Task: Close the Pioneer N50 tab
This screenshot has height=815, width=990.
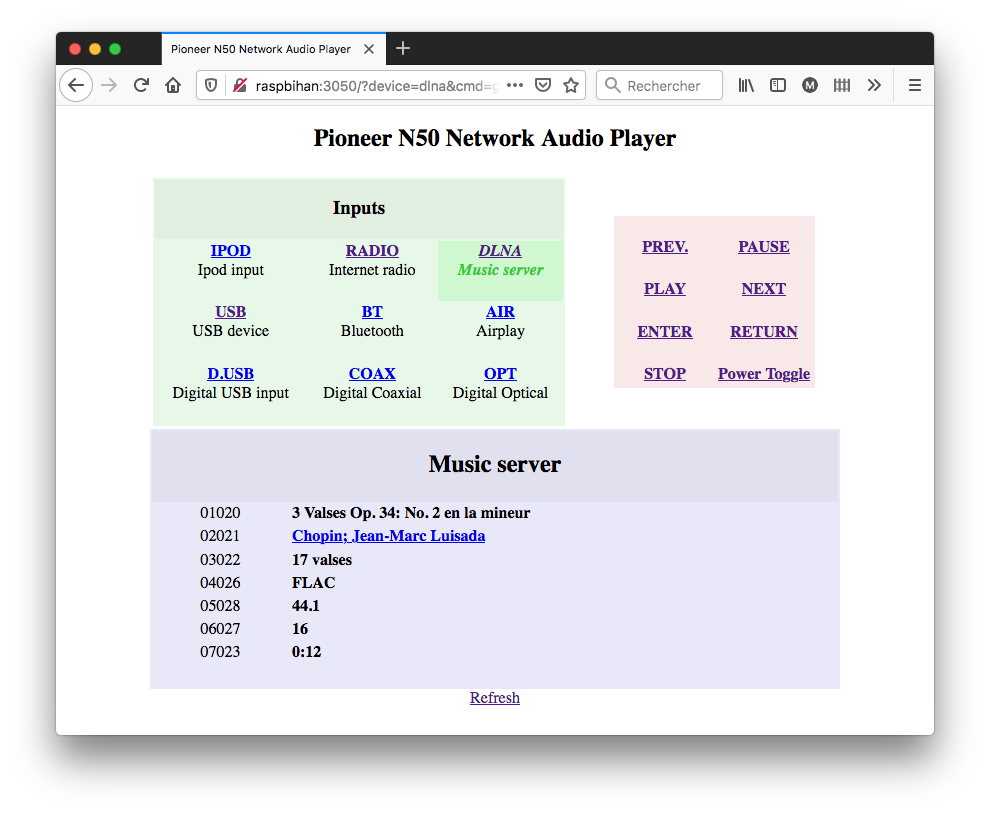Action: coord(369,49)
